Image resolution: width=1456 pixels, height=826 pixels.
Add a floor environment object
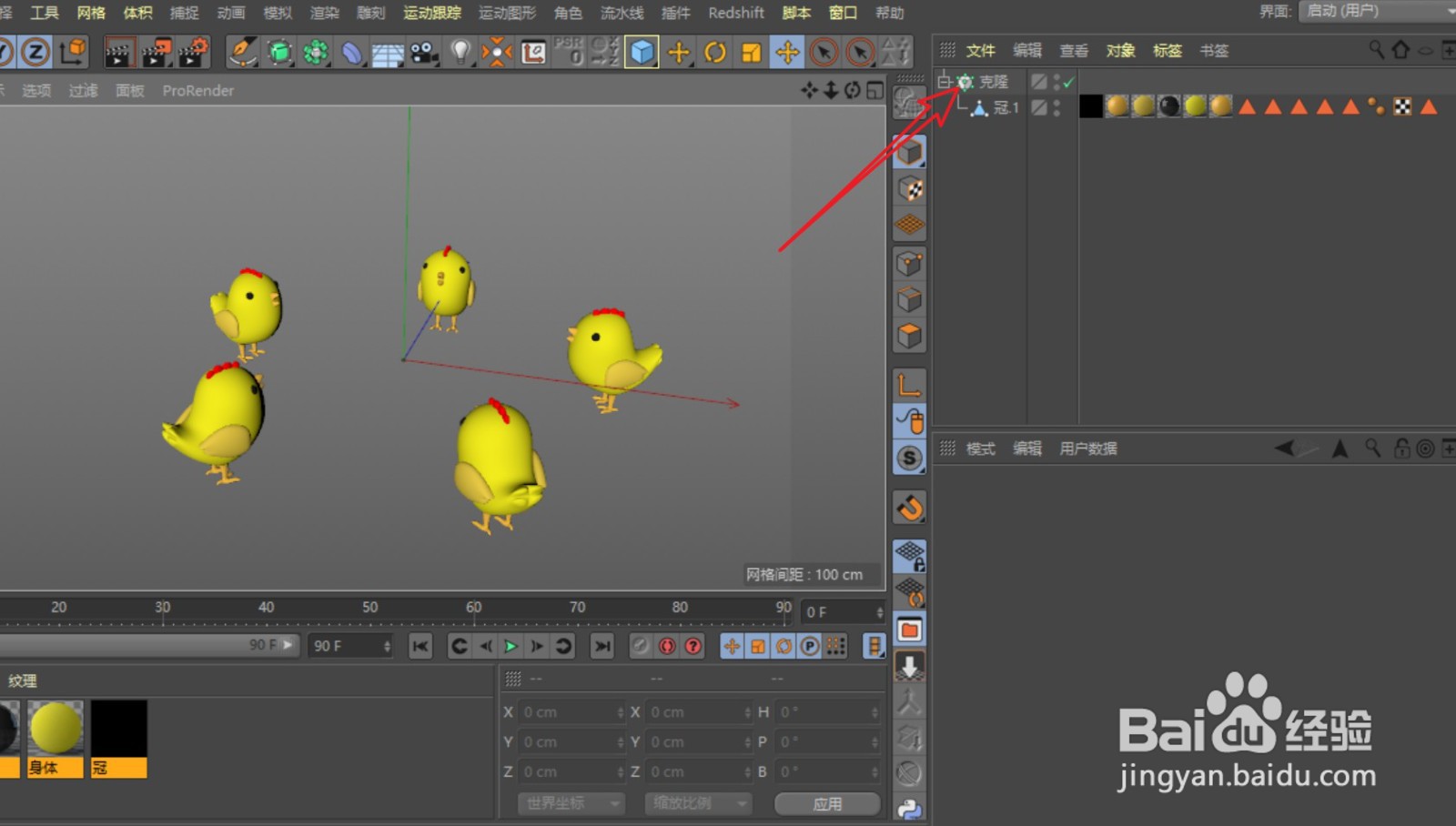387,53
